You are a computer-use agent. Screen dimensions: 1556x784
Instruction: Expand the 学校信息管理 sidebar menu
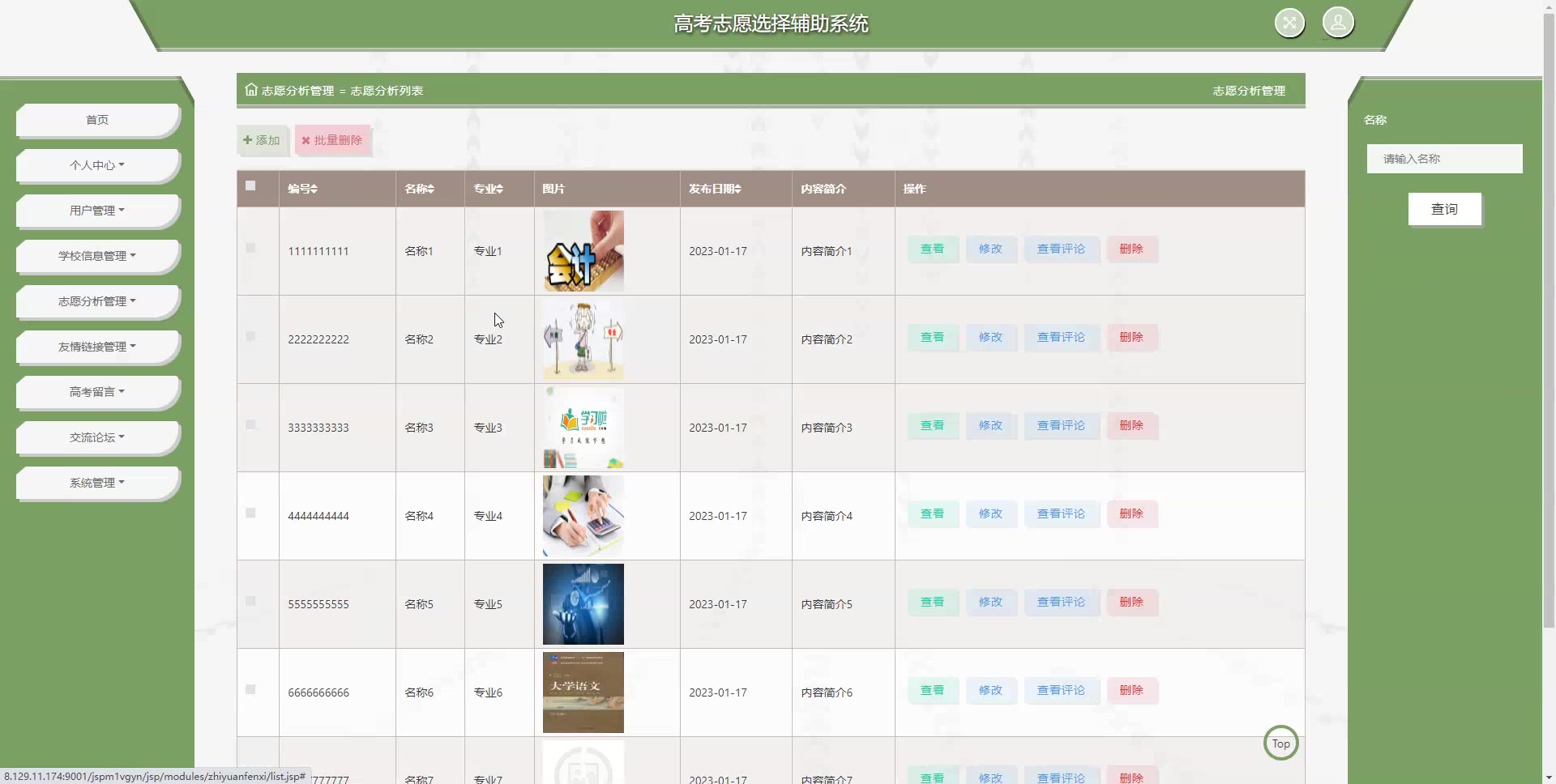tap(97, 256)
